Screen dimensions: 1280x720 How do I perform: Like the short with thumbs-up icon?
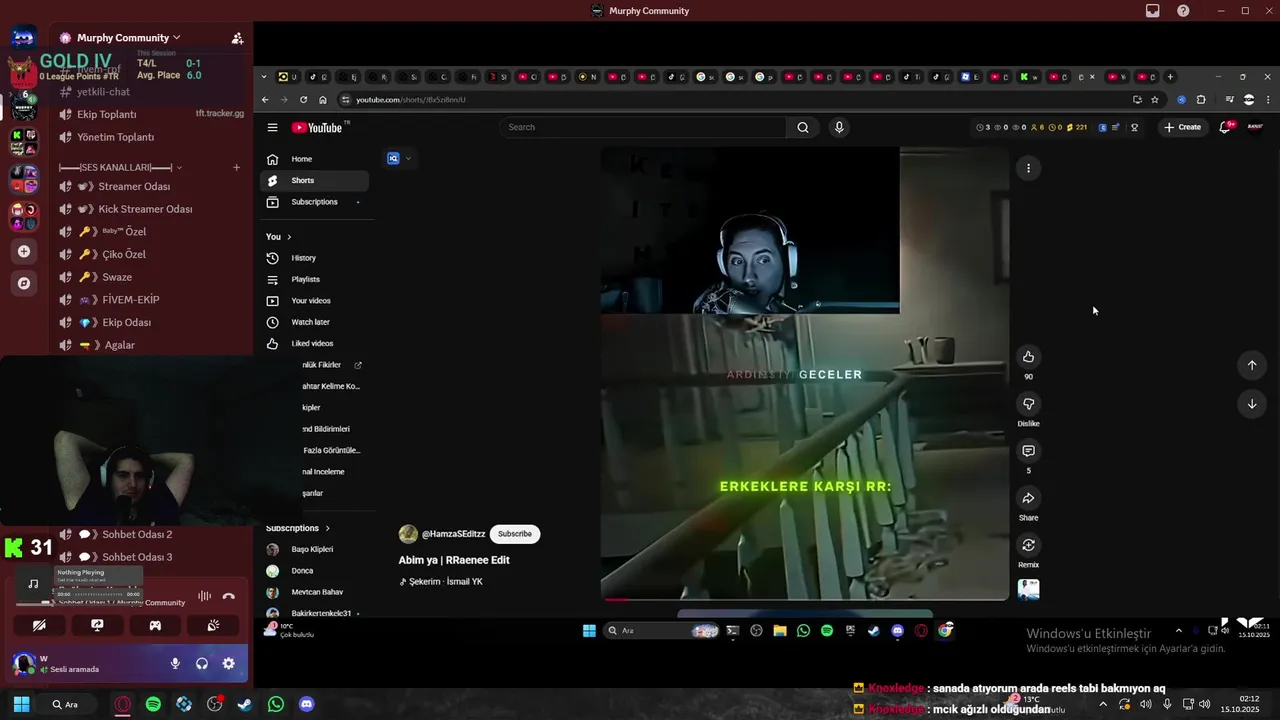click(1028, 357)
